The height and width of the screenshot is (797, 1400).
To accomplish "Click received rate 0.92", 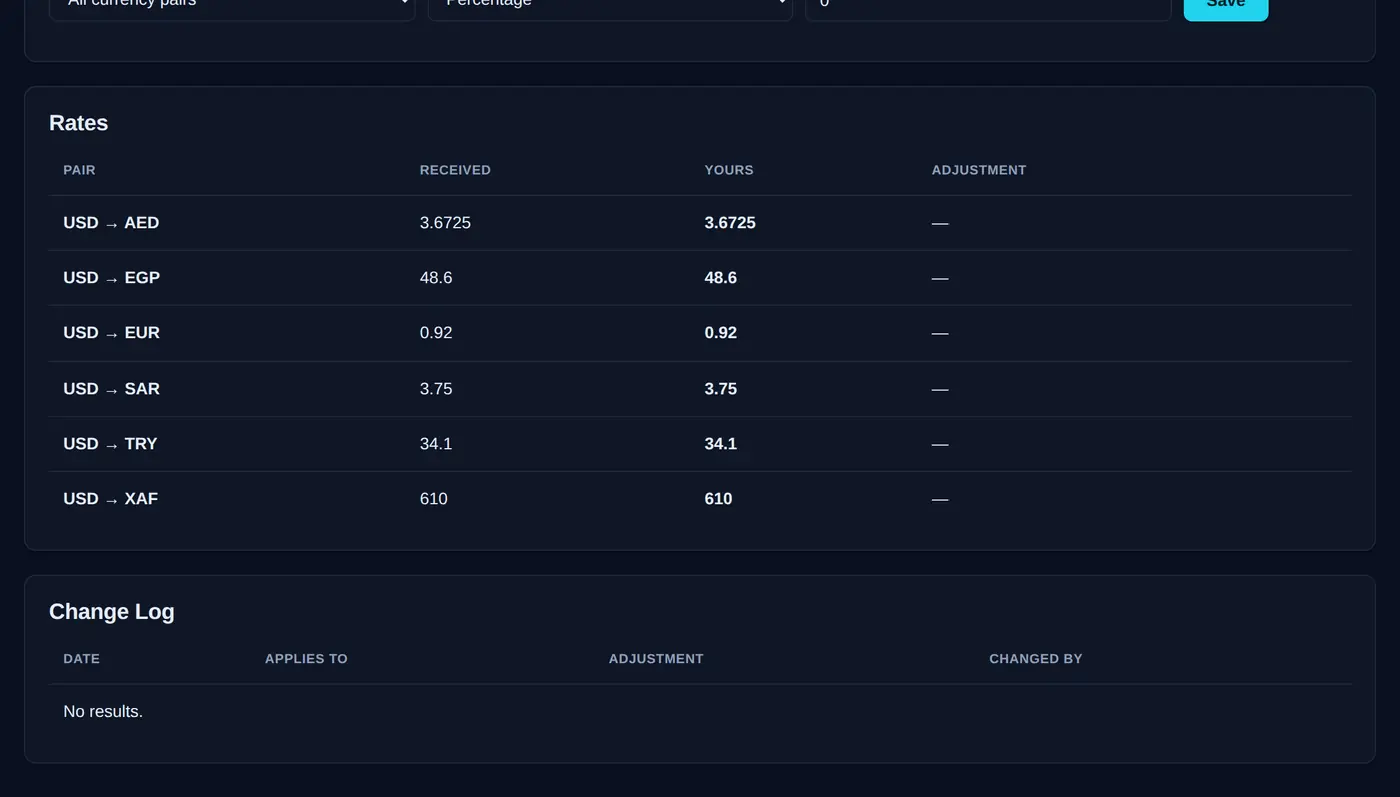I will [x=436, y=333].
